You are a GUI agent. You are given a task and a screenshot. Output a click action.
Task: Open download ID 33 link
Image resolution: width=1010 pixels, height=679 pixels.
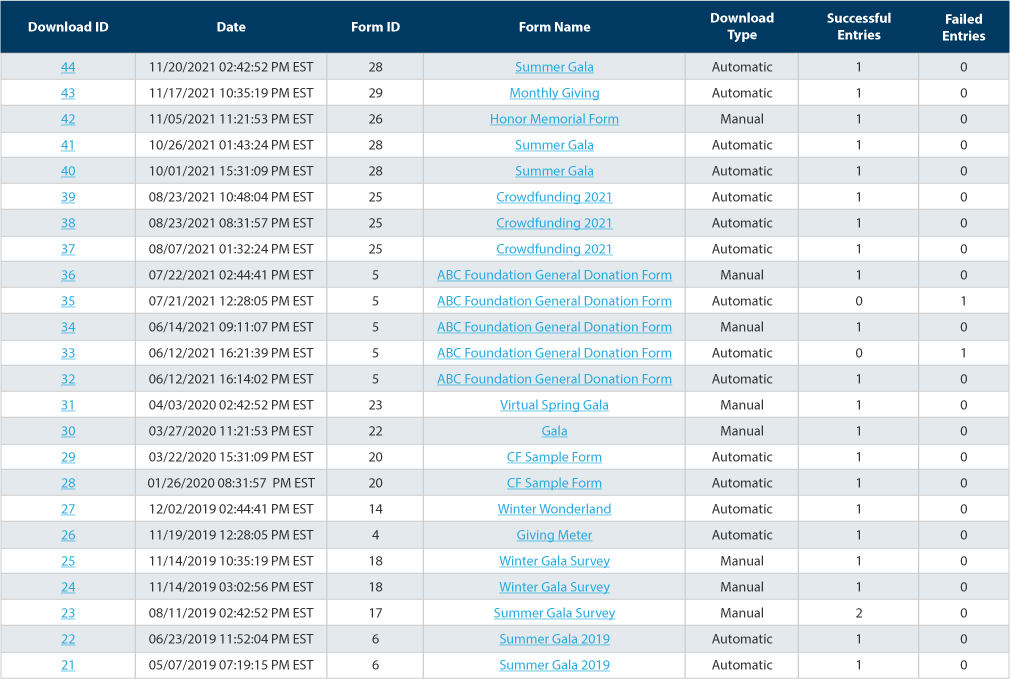(x=68, y=353)
